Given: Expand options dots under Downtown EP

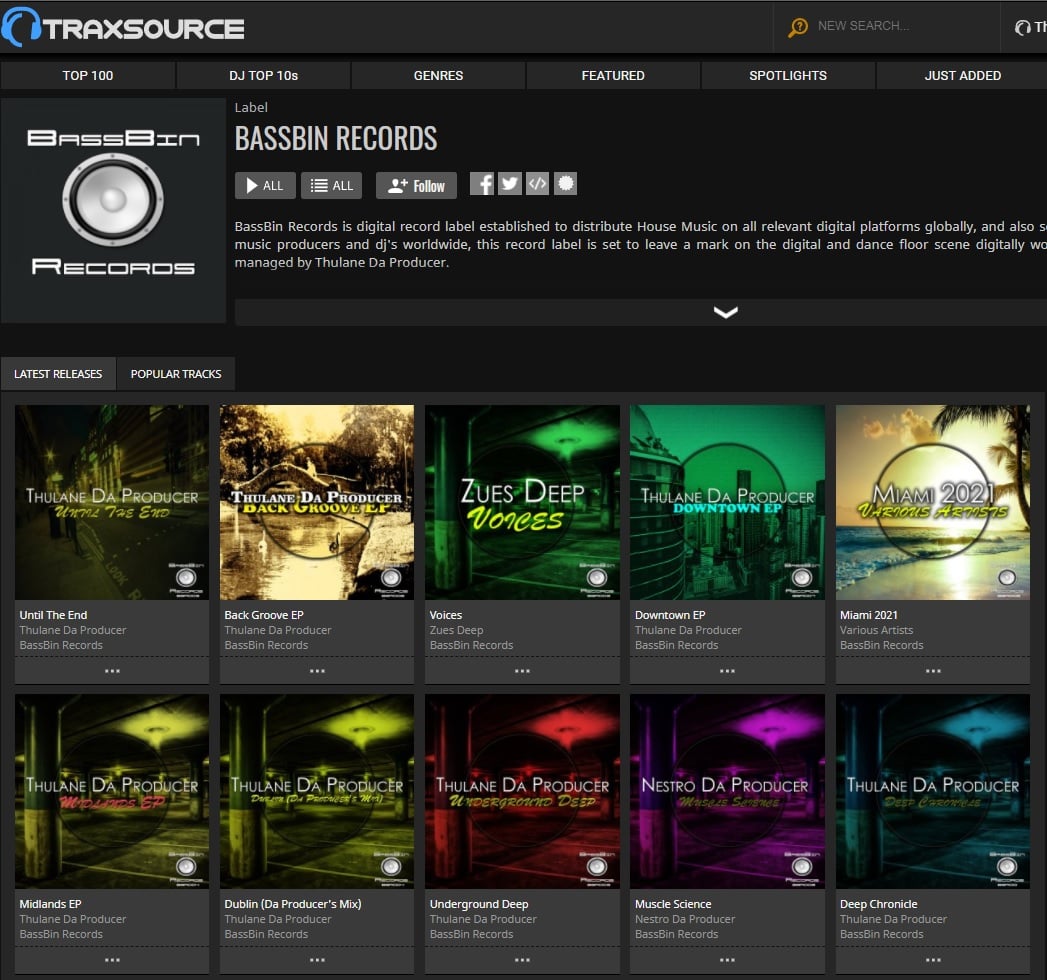Looking at the screenshot, I should (x=727, y=671).
